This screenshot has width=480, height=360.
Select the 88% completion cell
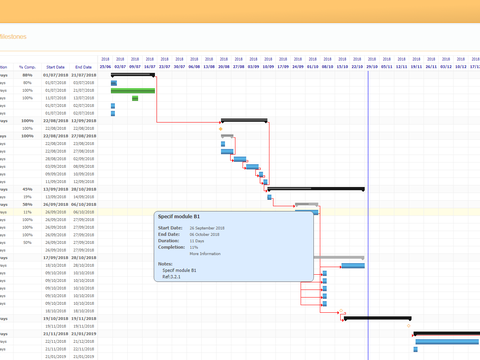pyautogui.click(x=27, y=75)
